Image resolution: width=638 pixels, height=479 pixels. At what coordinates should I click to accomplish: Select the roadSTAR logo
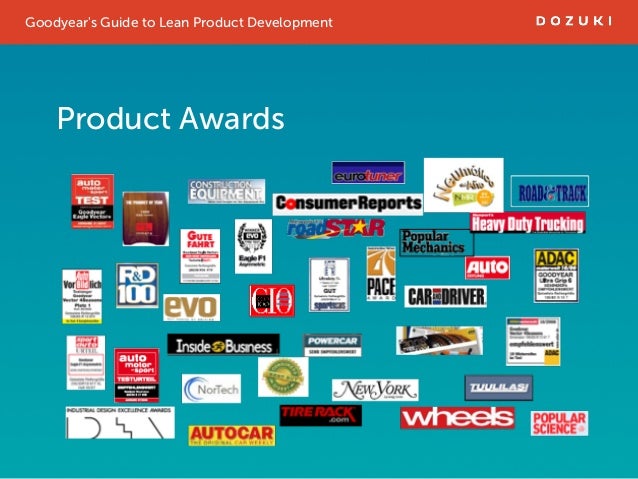[336, 228]
